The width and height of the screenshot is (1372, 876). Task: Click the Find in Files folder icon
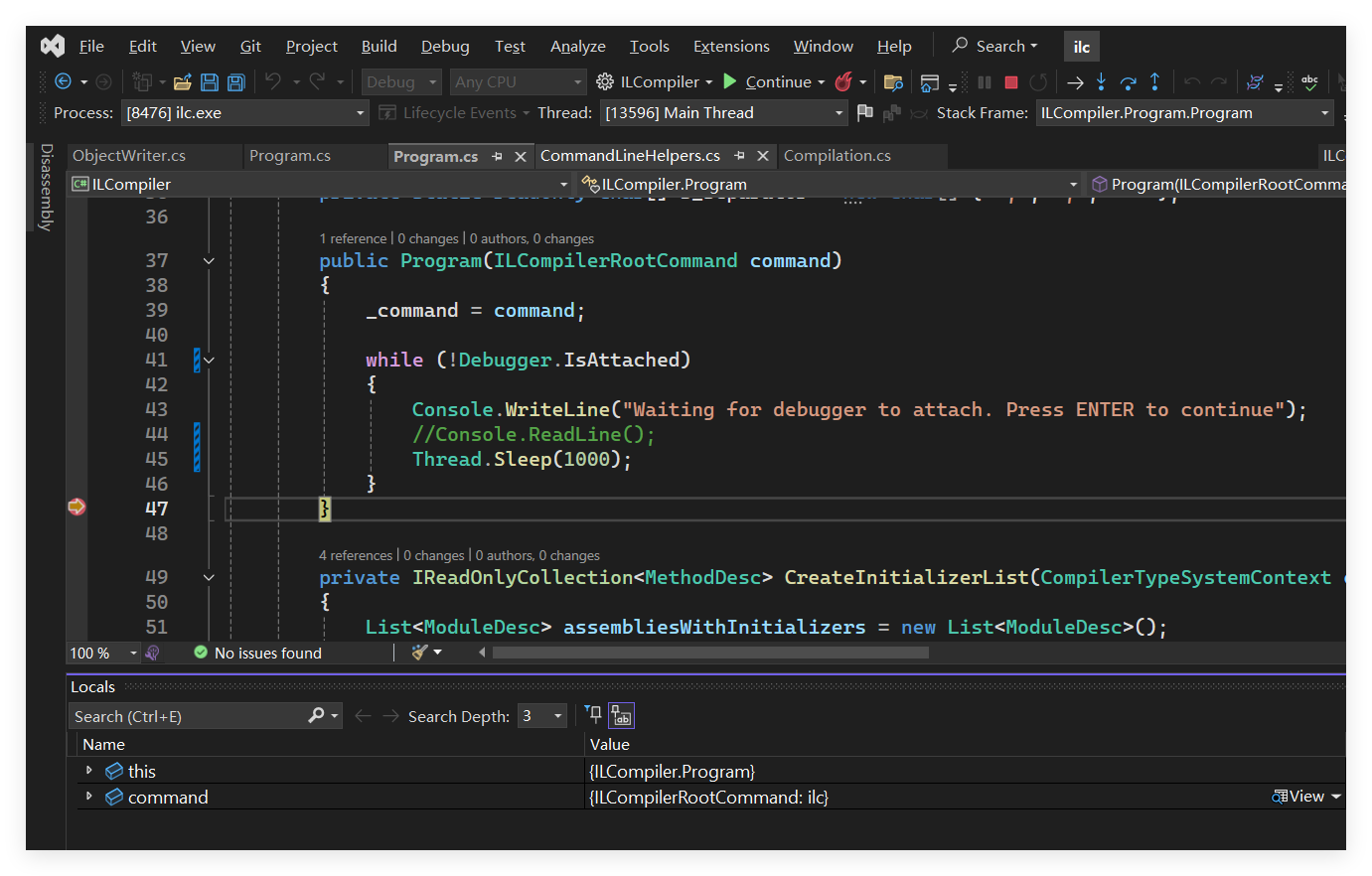[x=893, y=82]
